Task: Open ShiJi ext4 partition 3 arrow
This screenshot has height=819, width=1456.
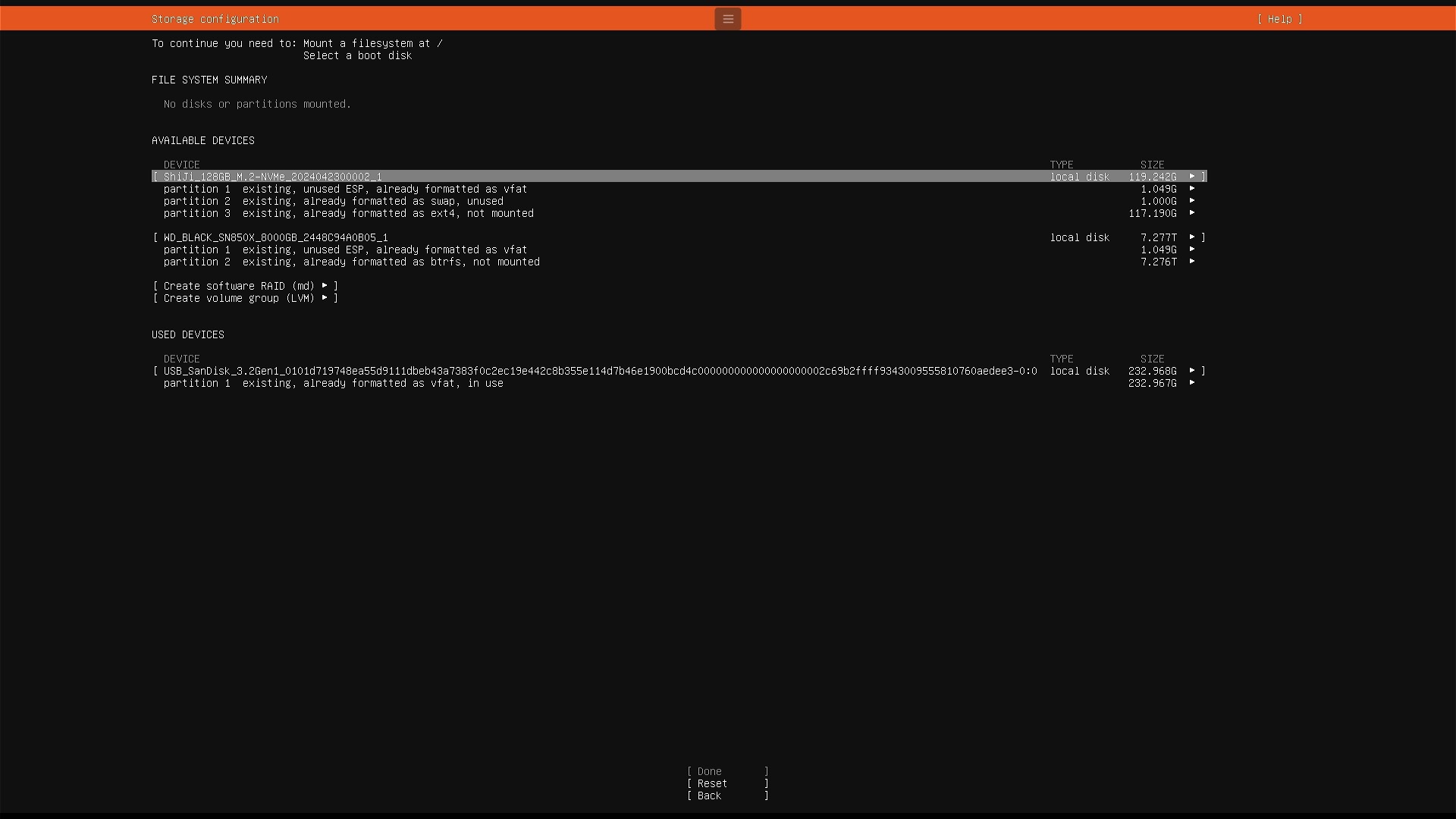Action: pos(1192,213)
